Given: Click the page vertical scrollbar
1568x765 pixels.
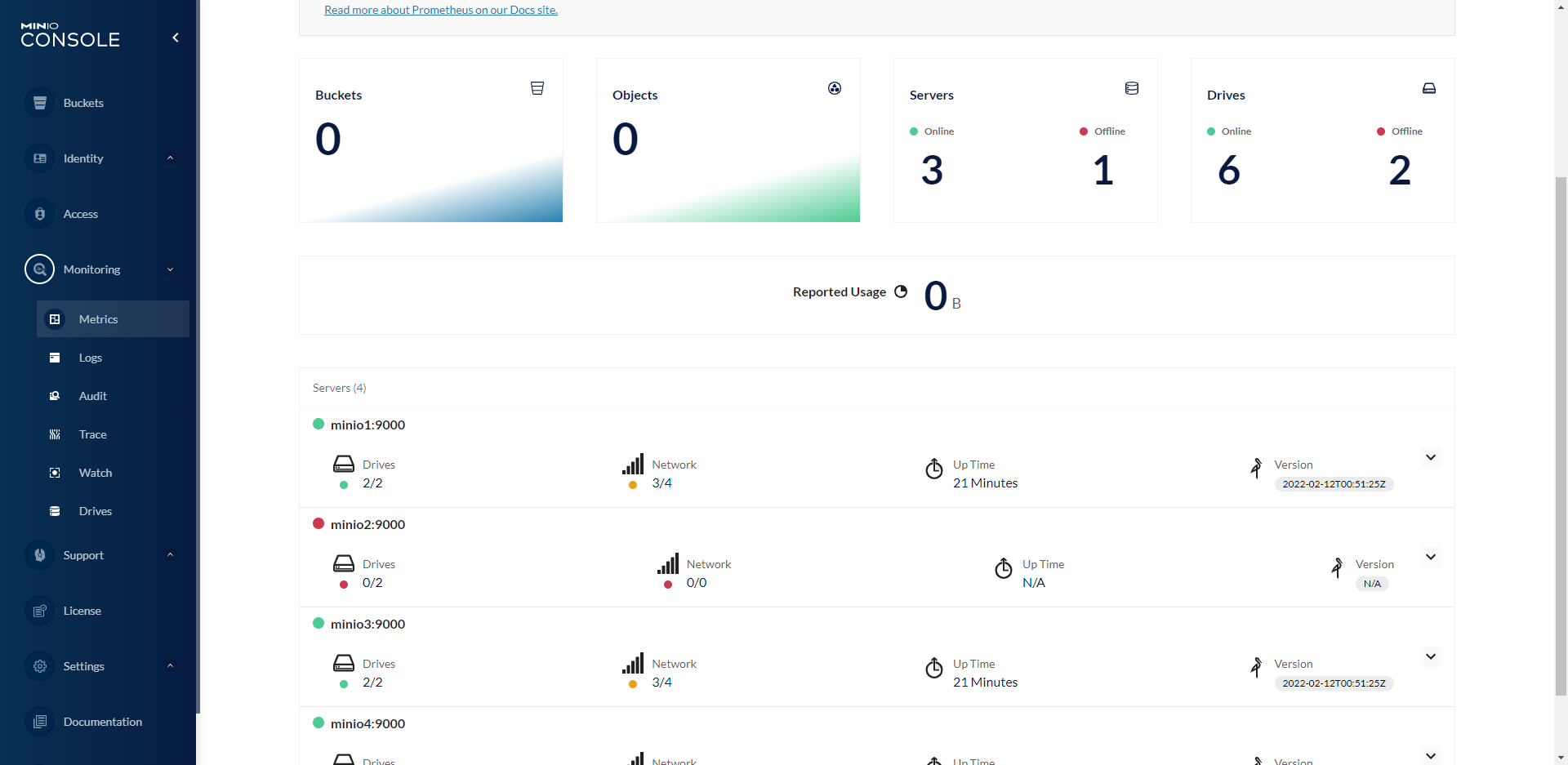Looking at the screenshot, I should coord(1561,436).
